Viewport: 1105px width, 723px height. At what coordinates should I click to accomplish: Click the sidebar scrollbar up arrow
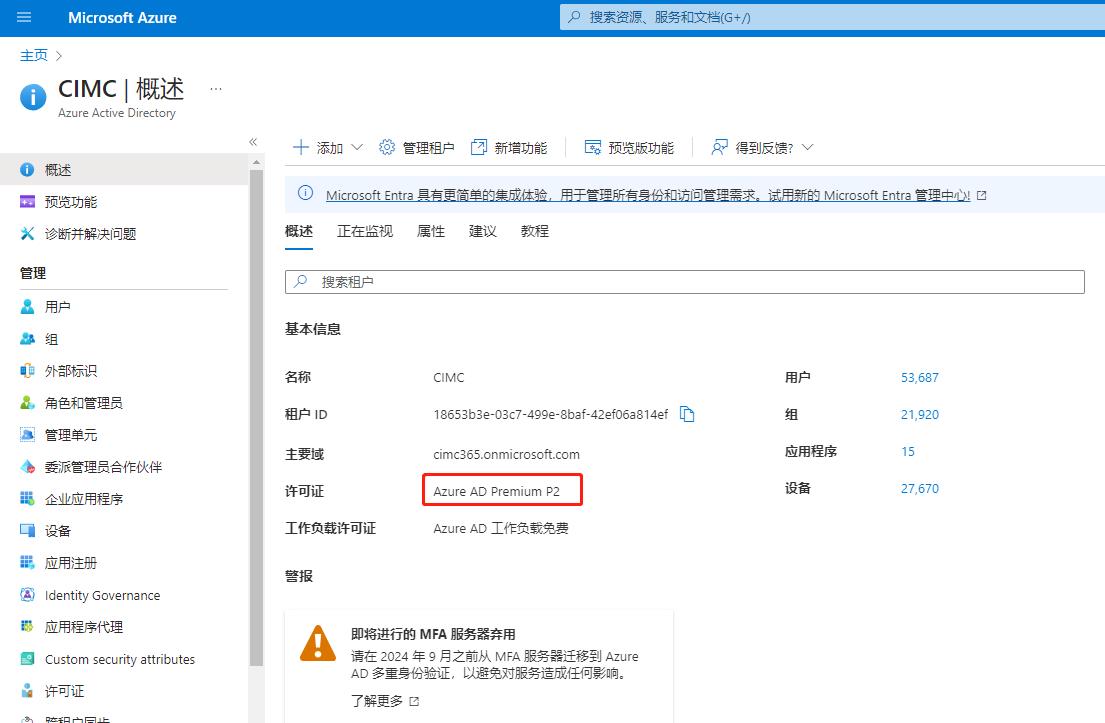257,162
